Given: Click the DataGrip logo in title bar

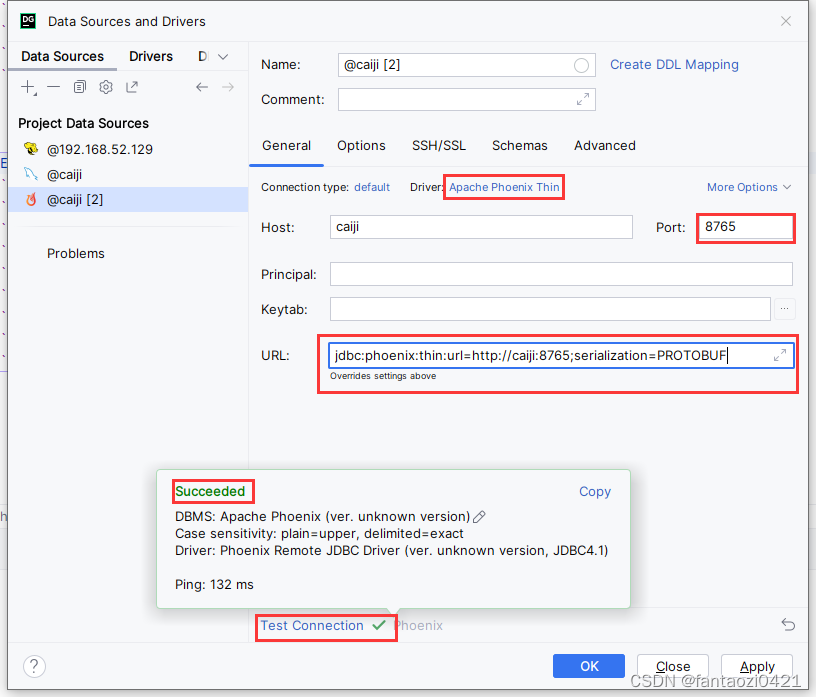Looking at the screenshot, I should 28,21.
